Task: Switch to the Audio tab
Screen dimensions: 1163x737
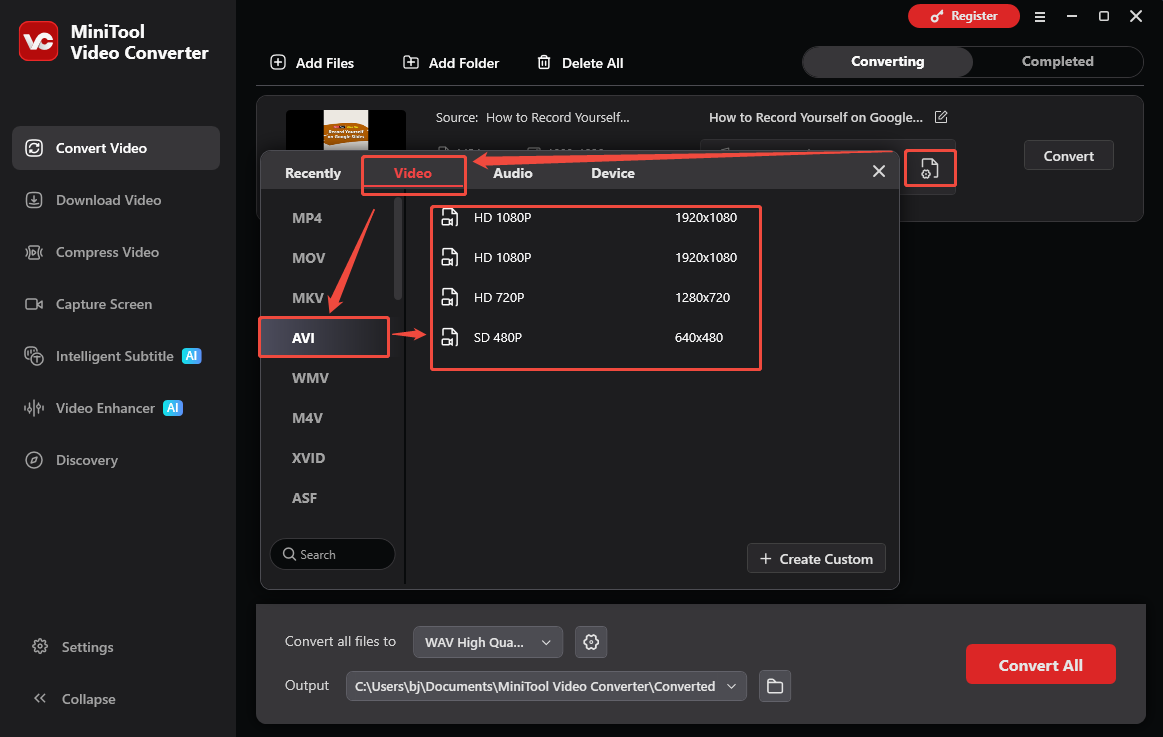Action: point(513,173)
